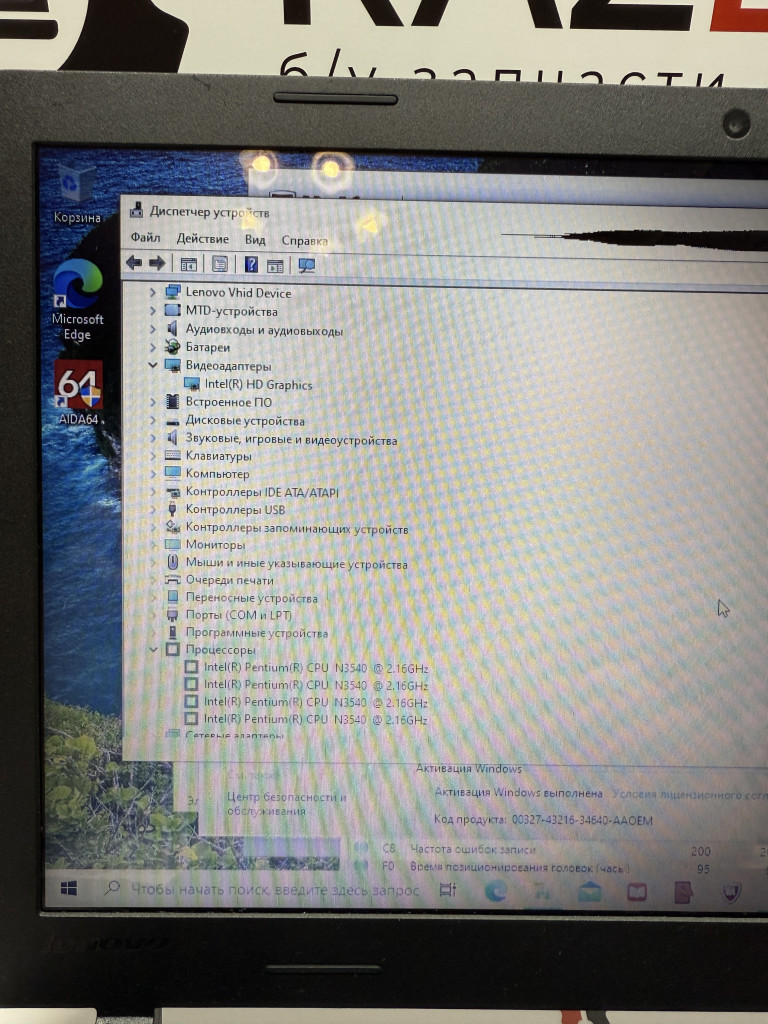768x1024 pixels.
Task: Click the Батареи battery icon
Action: [172, 347]
